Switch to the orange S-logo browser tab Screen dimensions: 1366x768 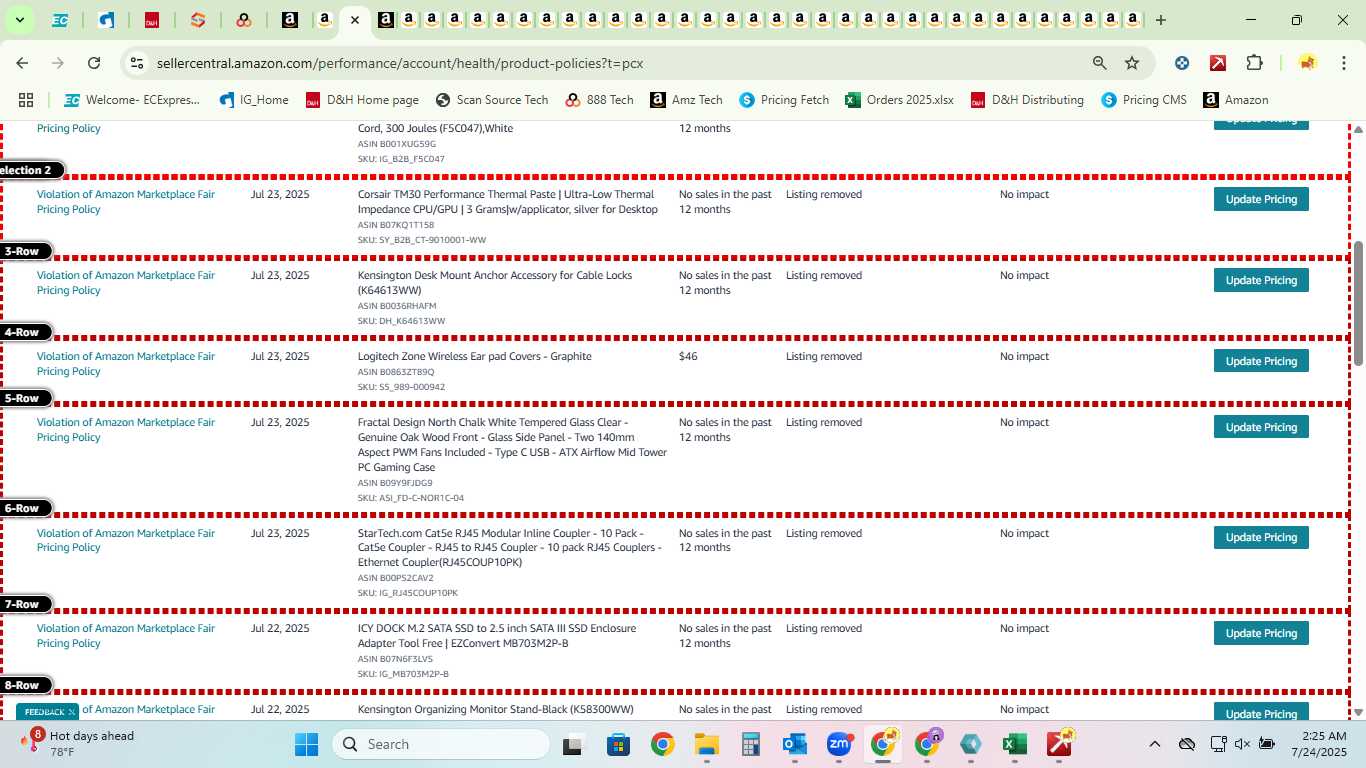click(x=198, y=20)
